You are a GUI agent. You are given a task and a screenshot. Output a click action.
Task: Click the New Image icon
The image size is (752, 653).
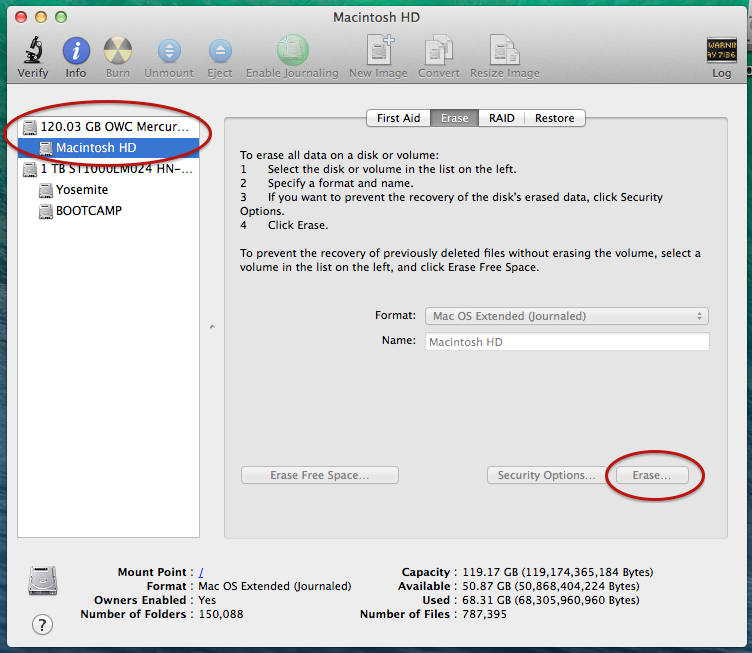[379, 49]
